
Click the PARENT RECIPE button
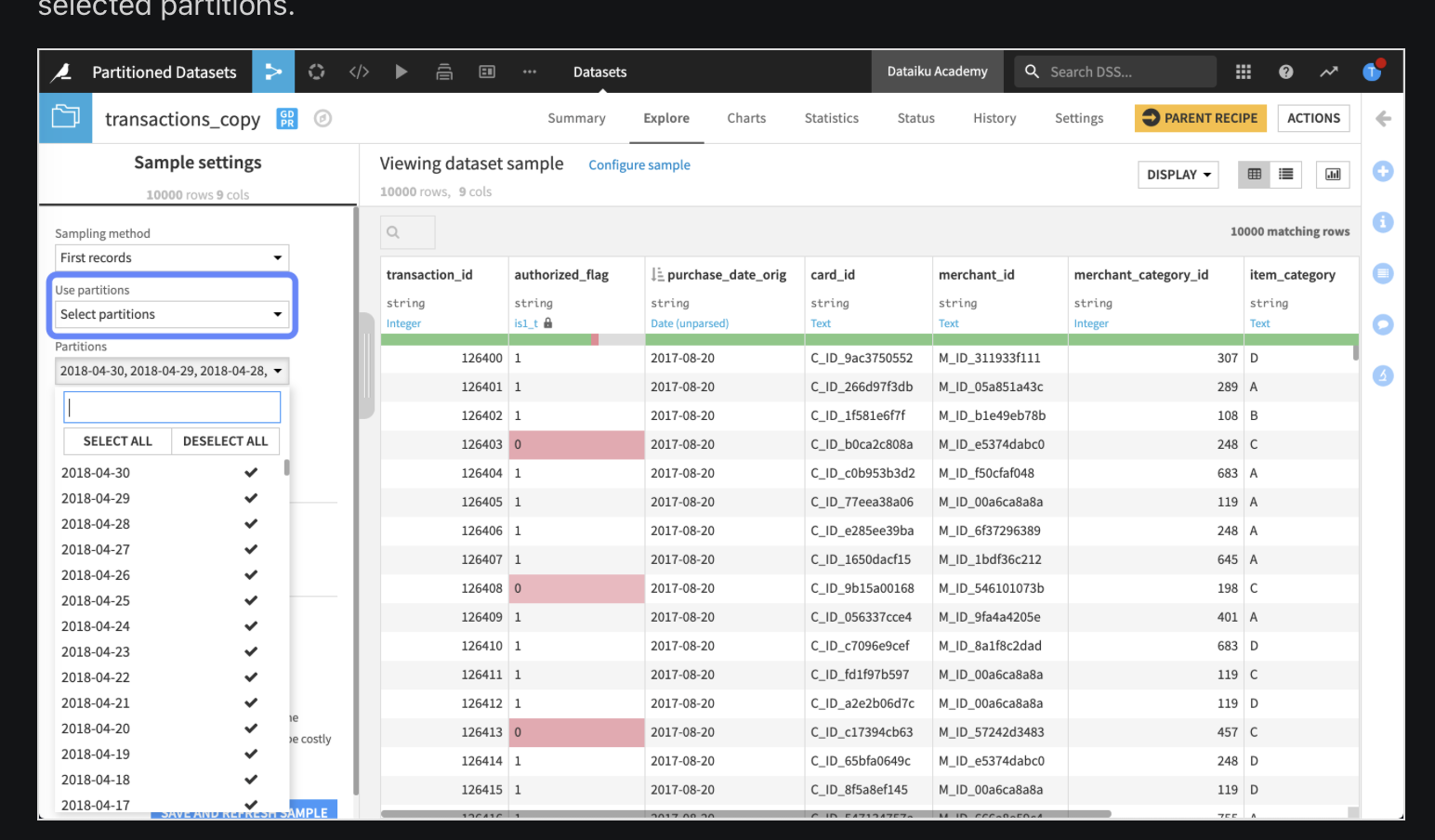coord(1200,118)
